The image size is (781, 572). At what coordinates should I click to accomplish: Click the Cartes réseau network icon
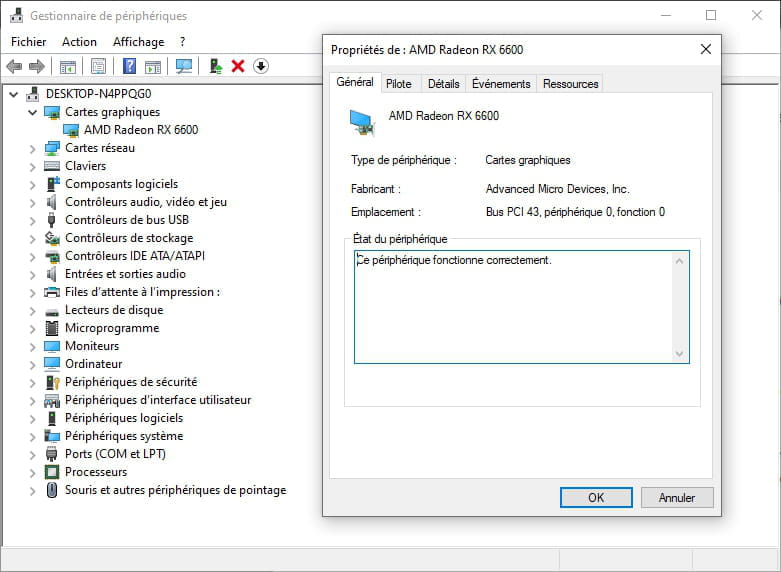[52, 148]
